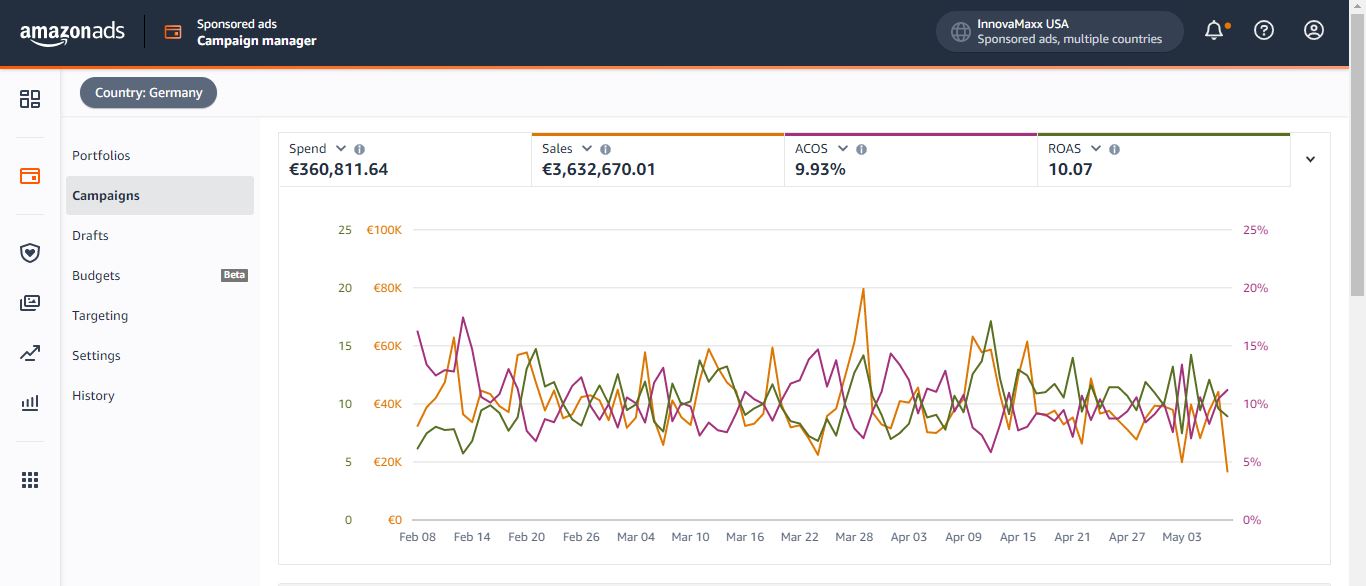Click the Country: Germany filter button

148,93
